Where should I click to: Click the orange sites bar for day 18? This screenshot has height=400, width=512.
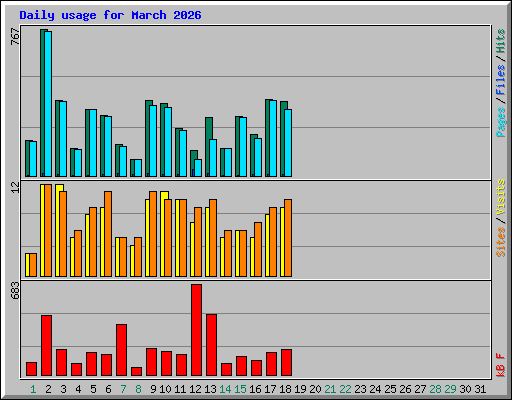pos(288,238)
